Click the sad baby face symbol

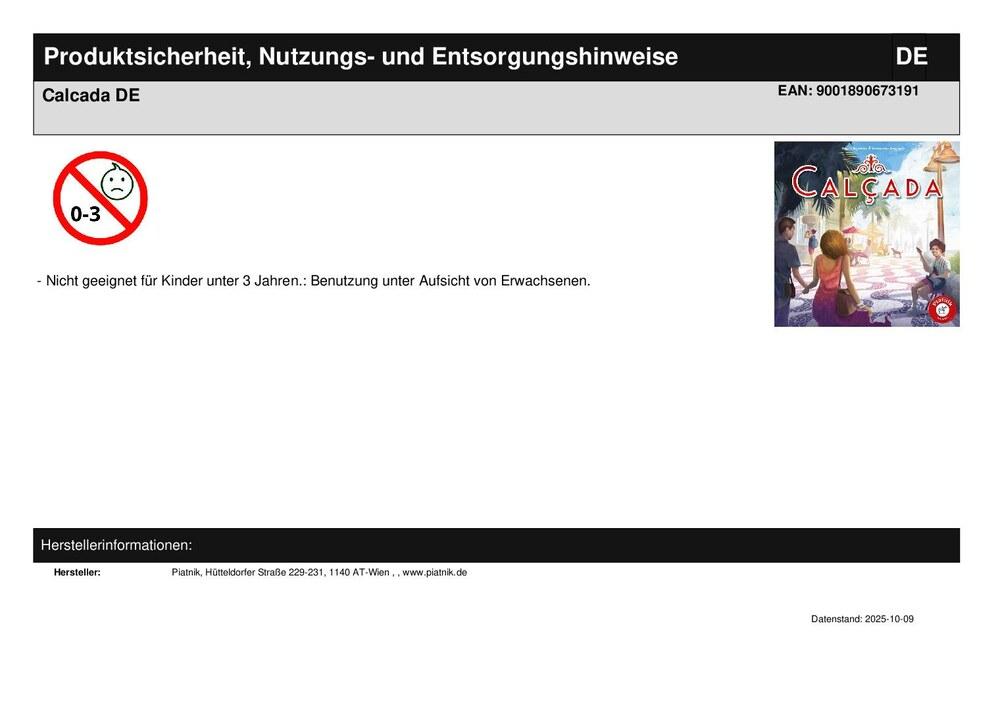[x=117, y=182]
